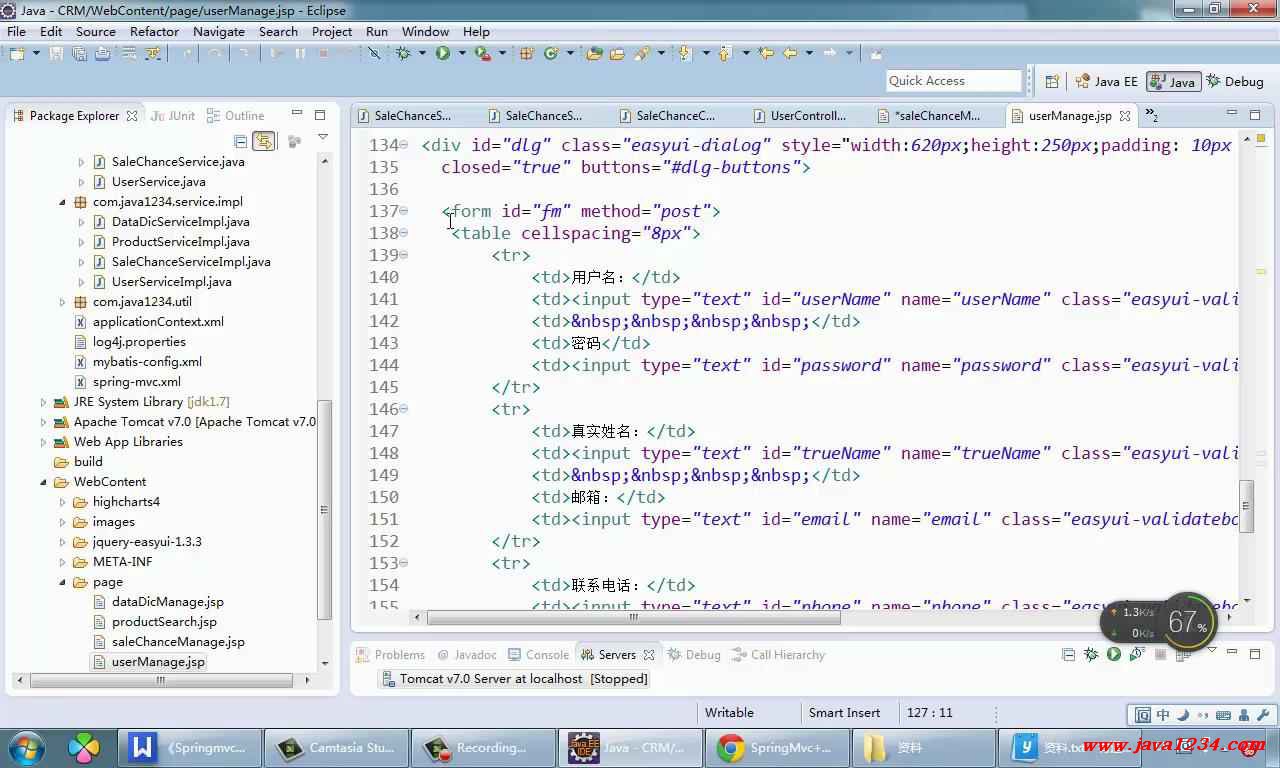Switch to Java EE perspective
The width and height of the screenshot is (1280, 768).
[1106, 82]
